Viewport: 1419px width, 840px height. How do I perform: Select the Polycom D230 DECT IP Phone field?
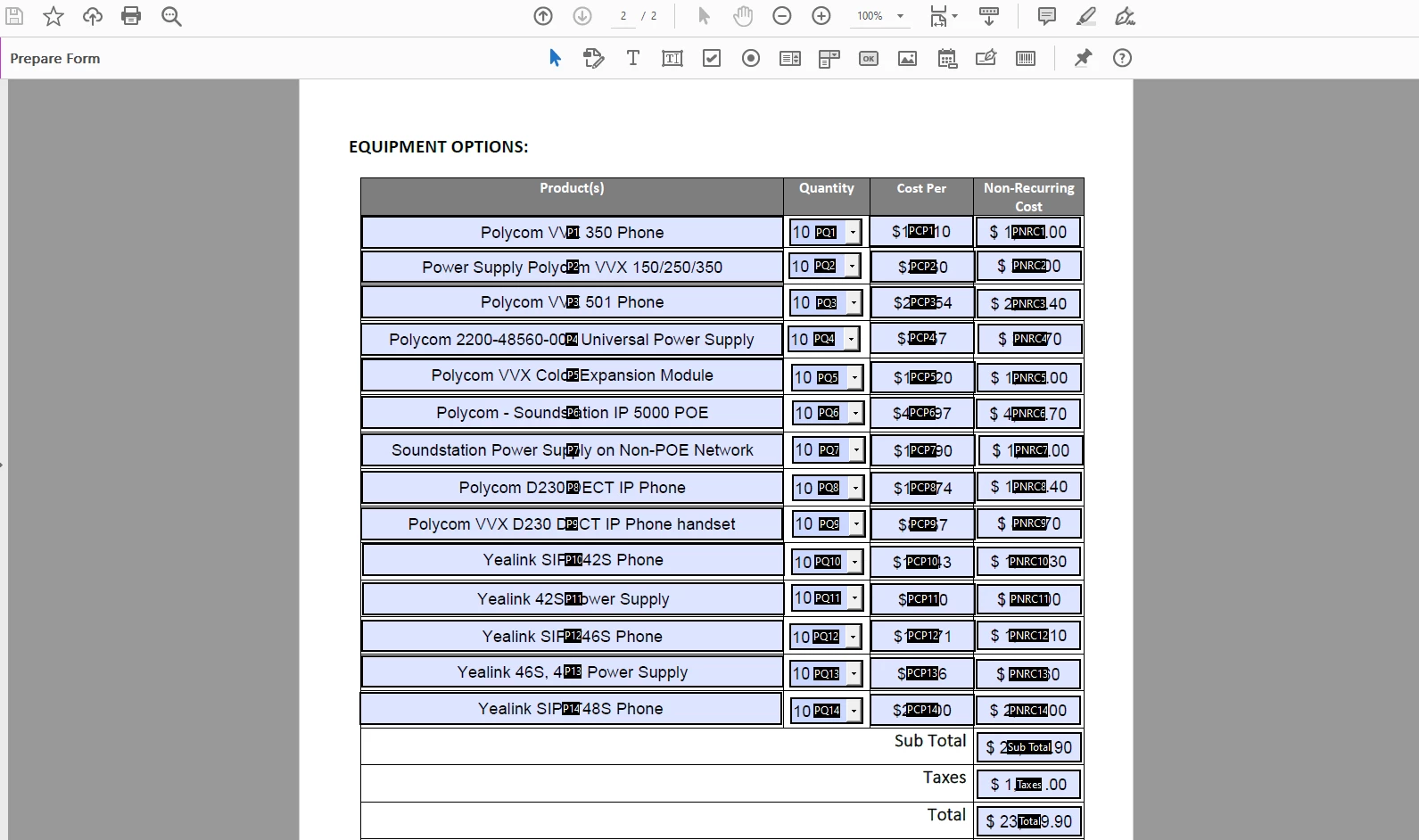[x=572, y=488]
